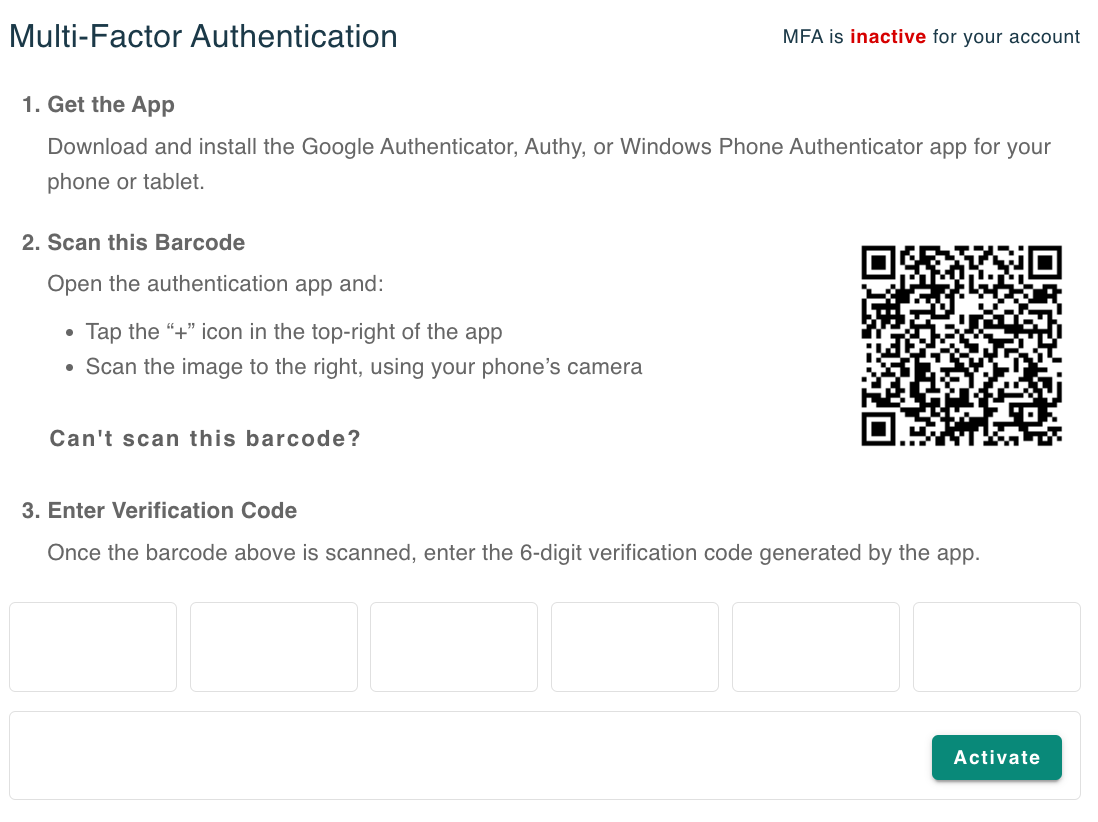Select the second verification code box

[x=273, y=646]
